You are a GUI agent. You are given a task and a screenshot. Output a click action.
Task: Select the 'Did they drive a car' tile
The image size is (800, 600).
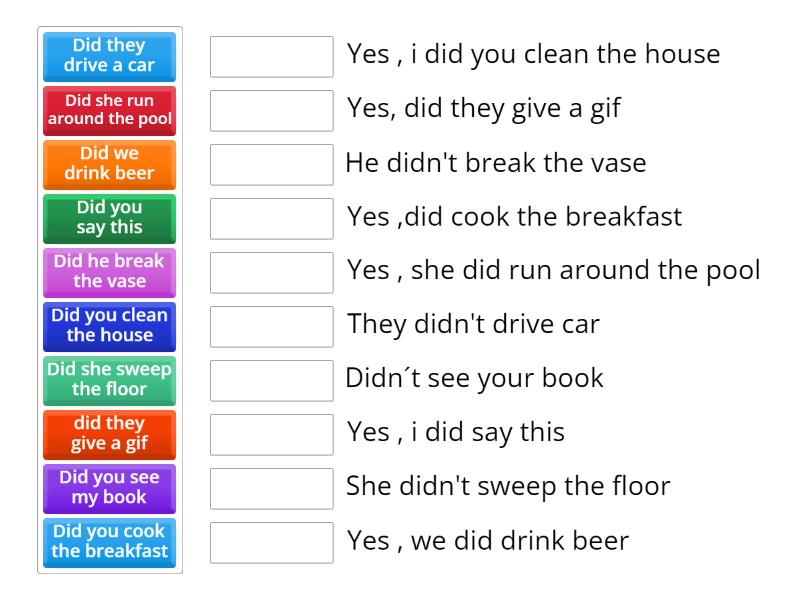[109, 57]
